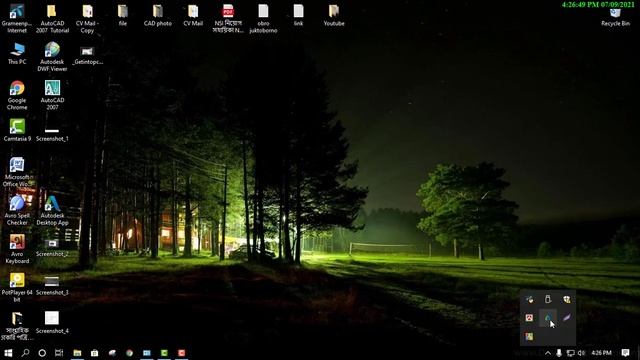Open the AutoCAD 2007 Tutorial folder
This screenshot has width=640, height=360.
click(x=52, y=18)
